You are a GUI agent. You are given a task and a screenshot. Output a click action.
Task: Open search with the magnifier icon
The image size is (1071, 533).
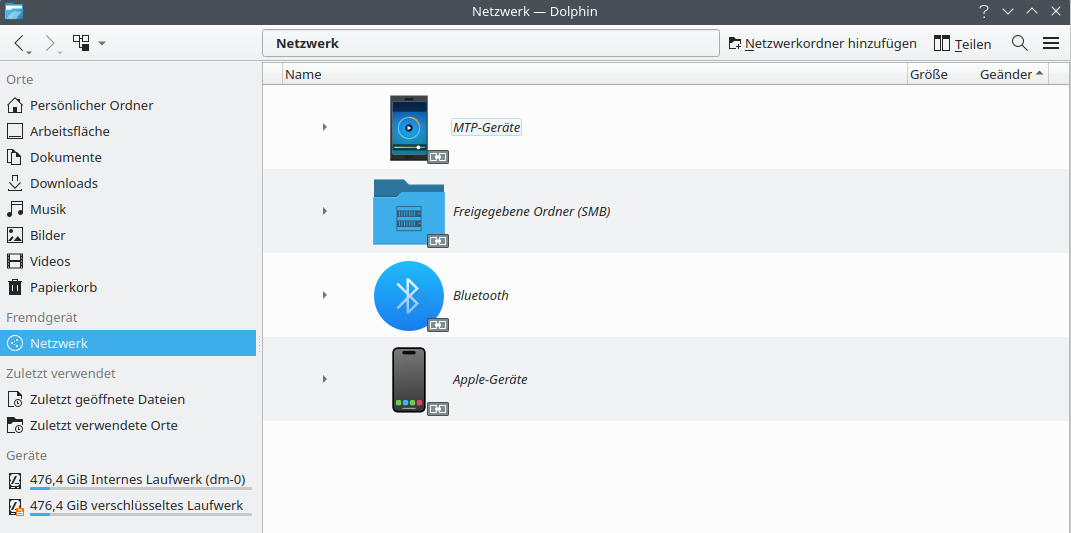tap(1019, 43)
